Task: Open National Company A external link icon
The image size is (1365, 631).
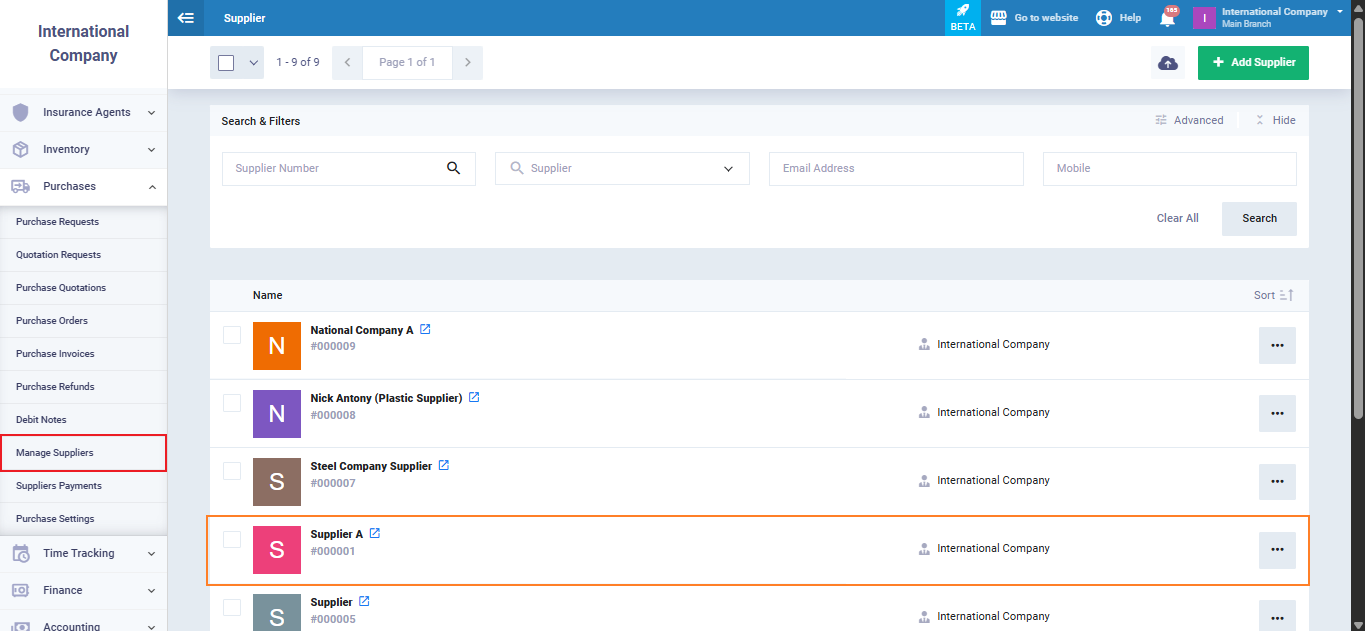Action: (x=425, y=330)
